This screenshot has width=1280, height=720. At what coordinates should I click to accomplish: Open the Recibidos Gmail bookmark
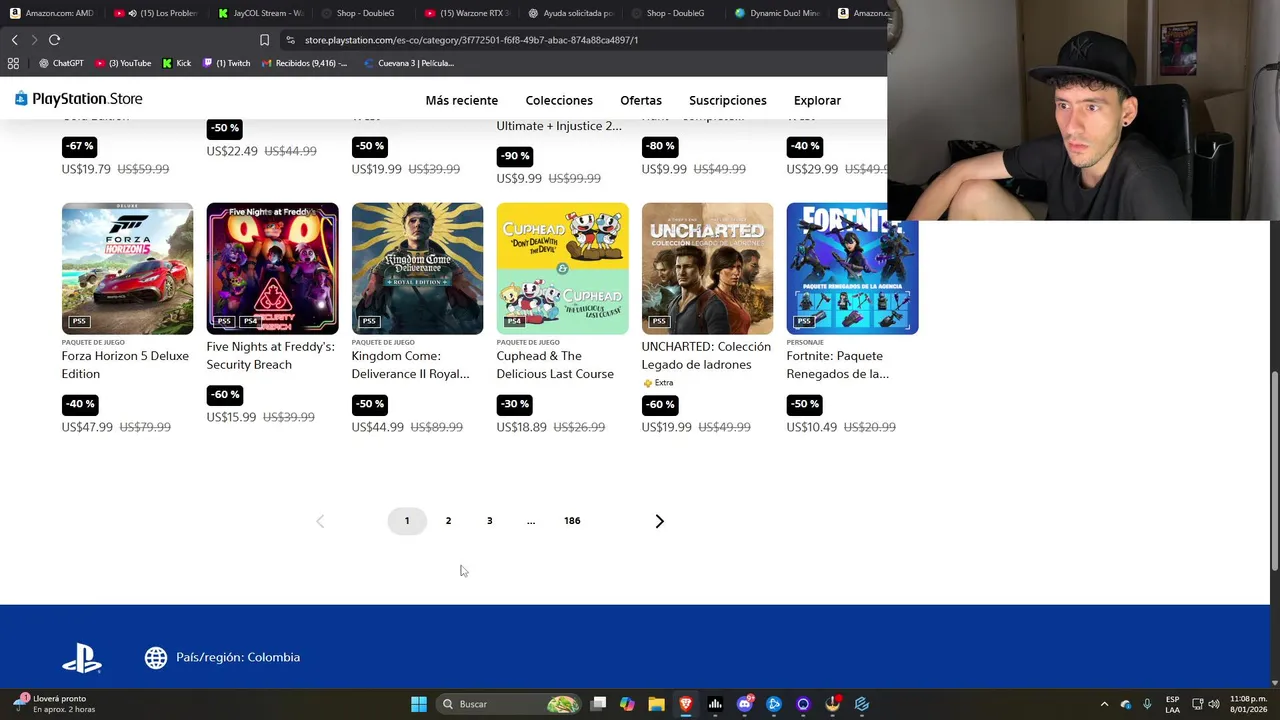click(x=304, y=63)
